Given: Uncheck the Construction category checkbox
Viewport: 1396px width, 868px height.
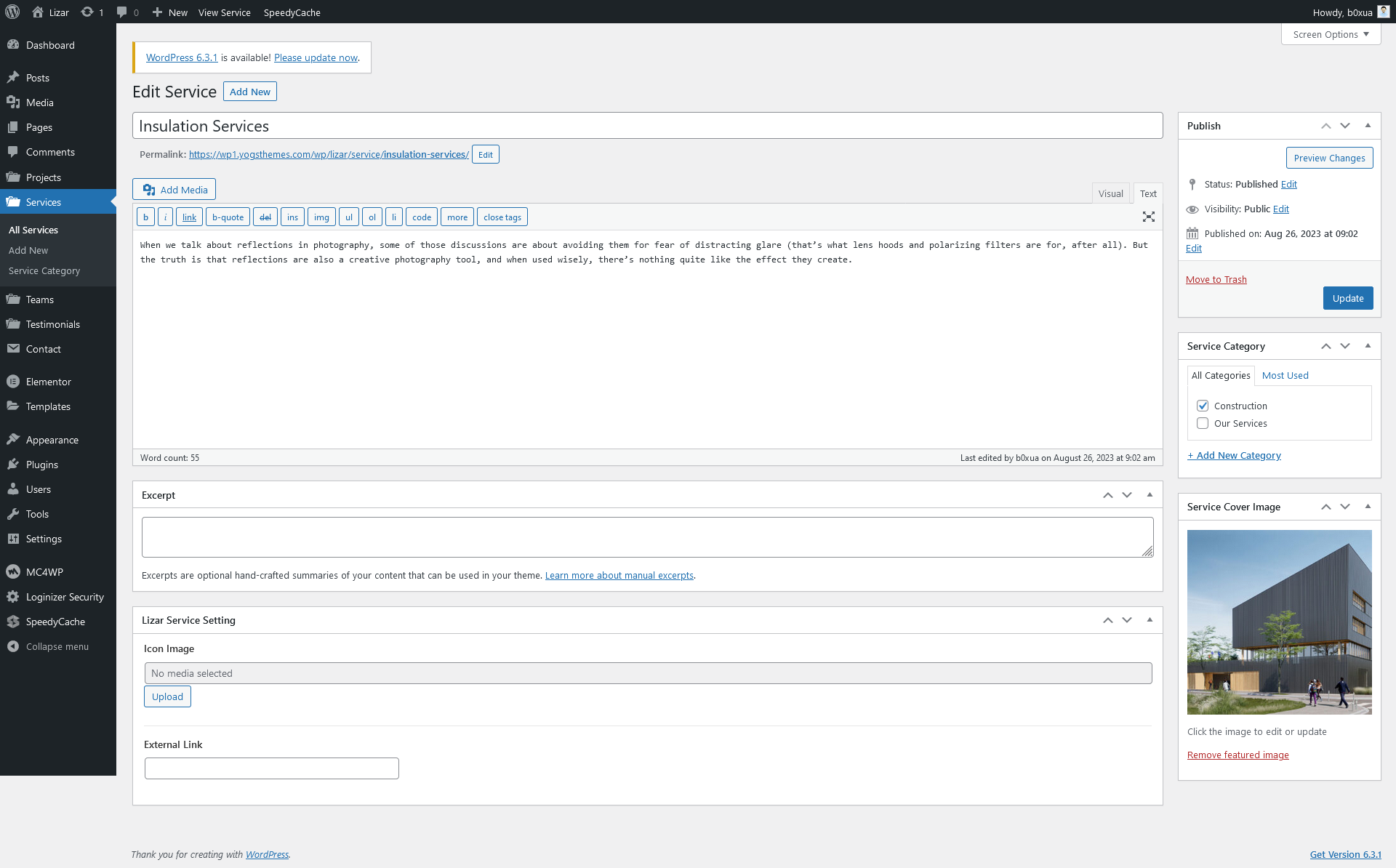Looking at the screenshot, I should 1203,406.
